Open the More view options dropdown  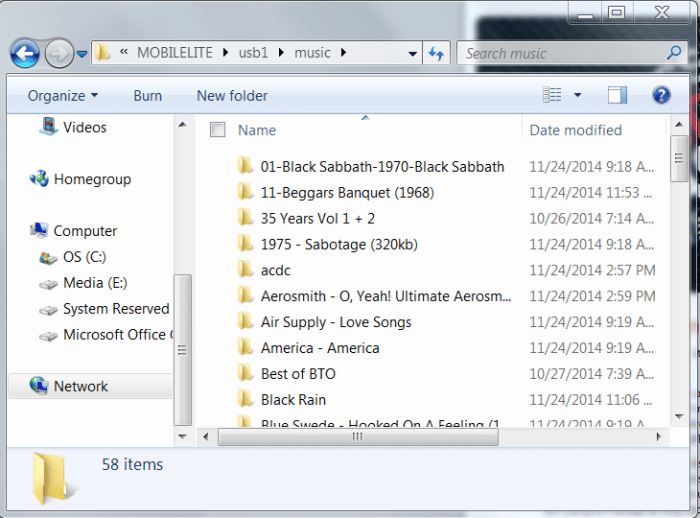(x=577, y=95)
